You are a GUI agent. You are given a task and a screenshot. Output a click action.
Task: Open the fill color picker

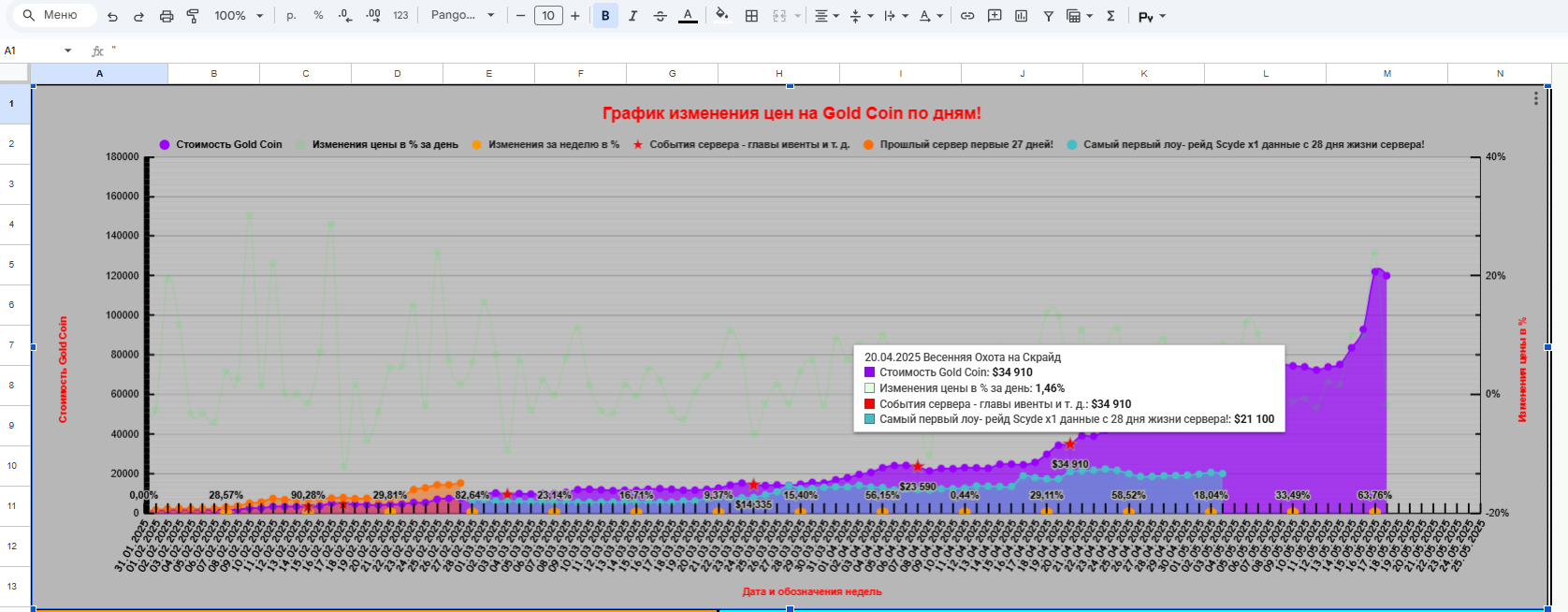click(721, 16)
